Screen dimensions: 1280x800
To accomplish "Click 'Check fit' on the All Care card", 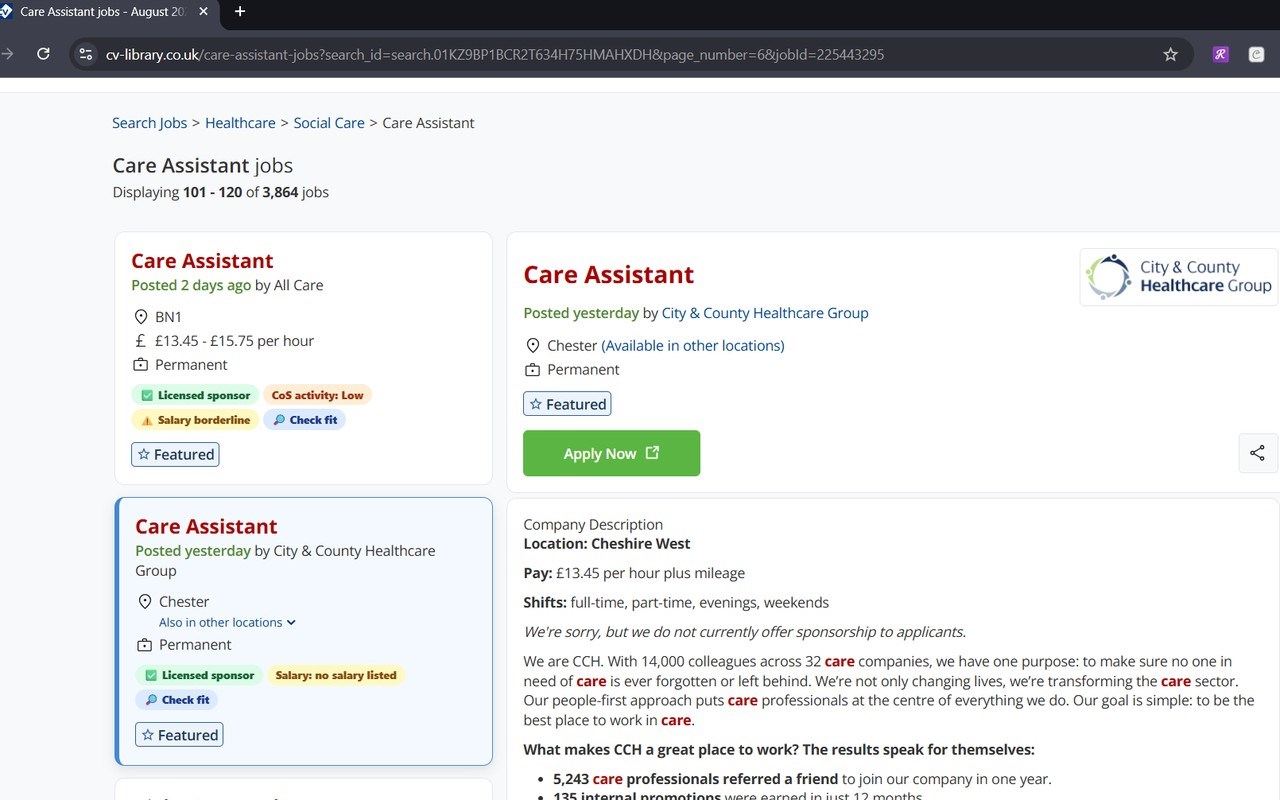I will (305, 420).
